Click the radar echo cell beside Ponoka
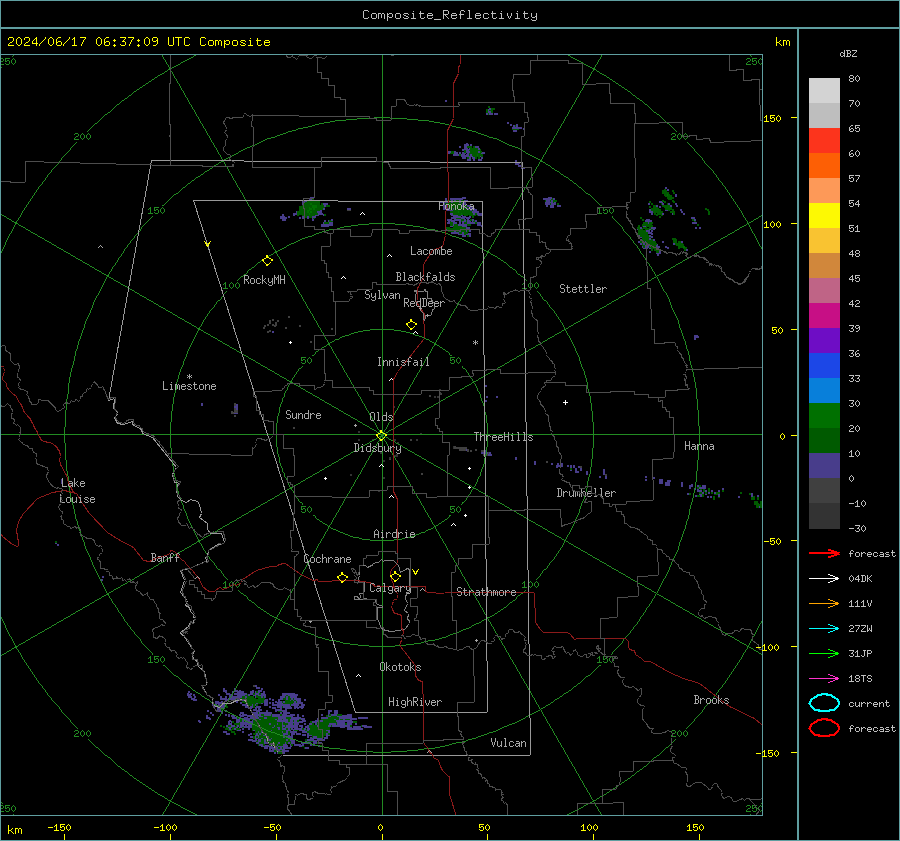The height and width of the screenshot is (841, 900). [463, 219]
